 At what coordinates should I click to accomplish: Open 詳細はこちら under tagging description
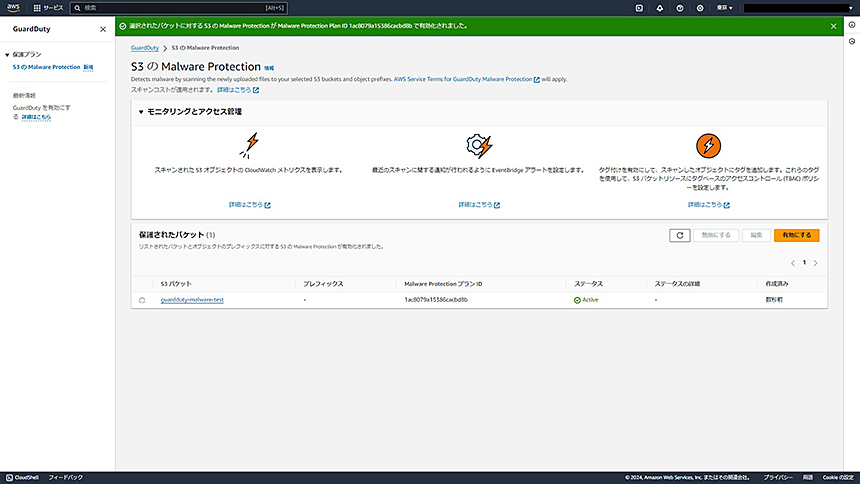[x=709, y=205]
